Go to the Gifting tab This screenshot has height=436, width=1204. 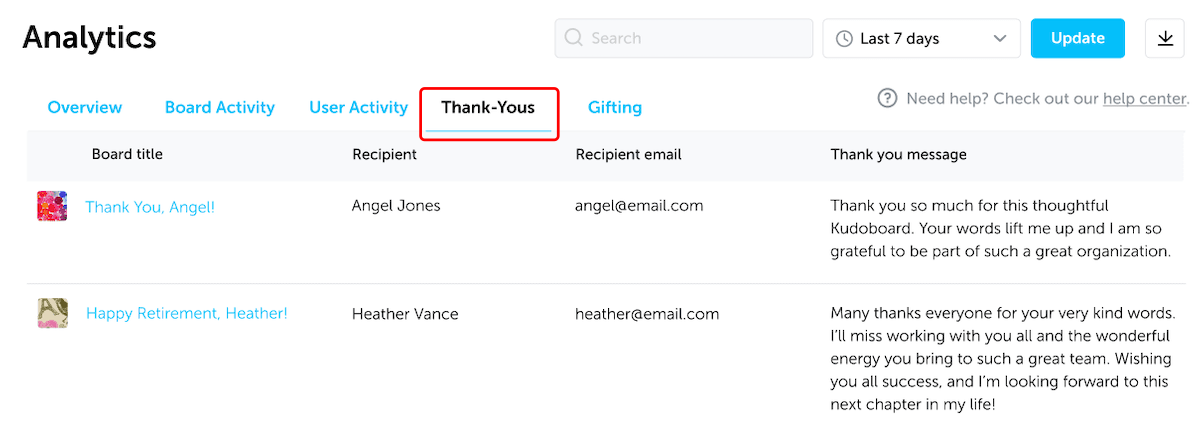[615, 107]
